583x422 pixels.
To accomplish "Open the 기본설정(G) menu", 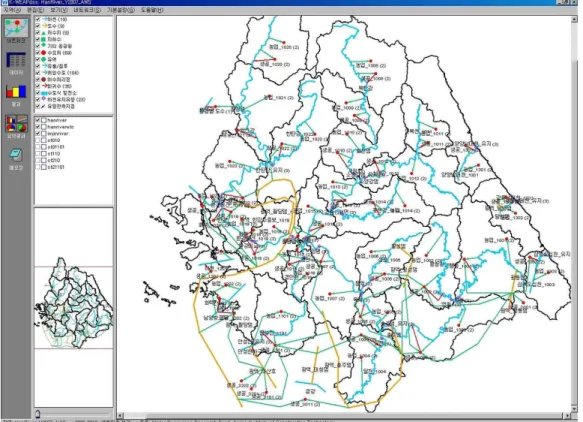I will pyautogui.click(x=121, y=10).
